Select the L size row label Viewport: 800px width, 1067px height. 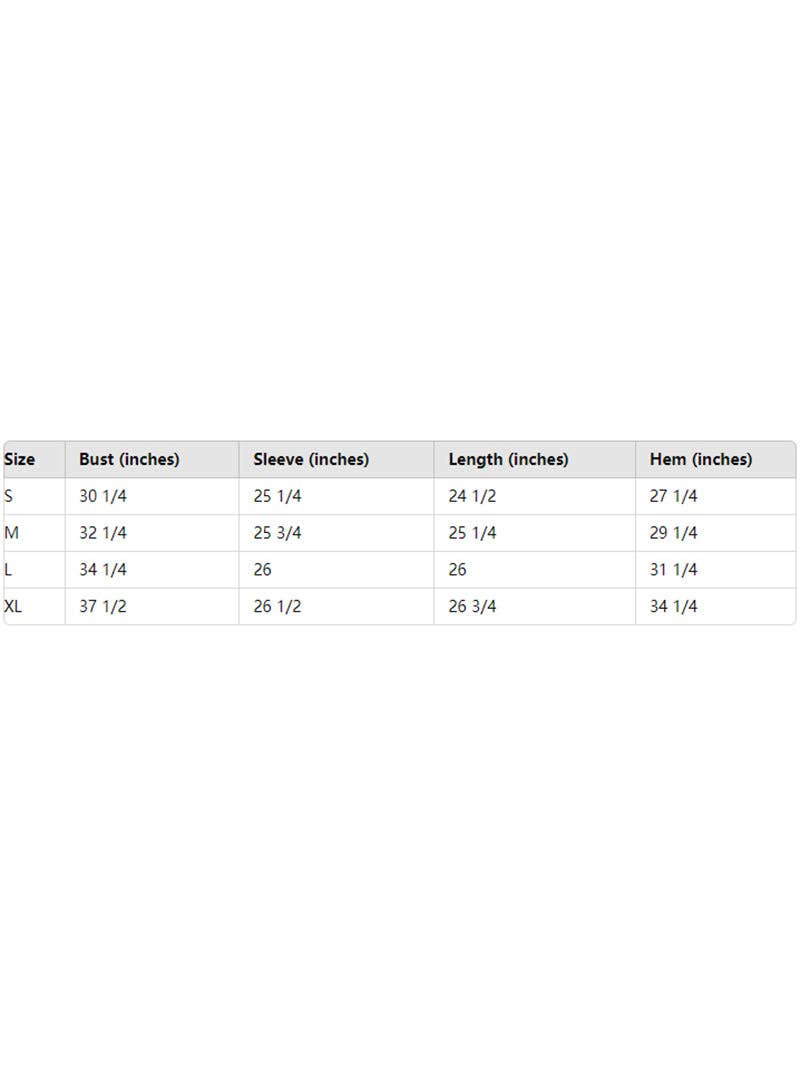[x=8, y=570]
